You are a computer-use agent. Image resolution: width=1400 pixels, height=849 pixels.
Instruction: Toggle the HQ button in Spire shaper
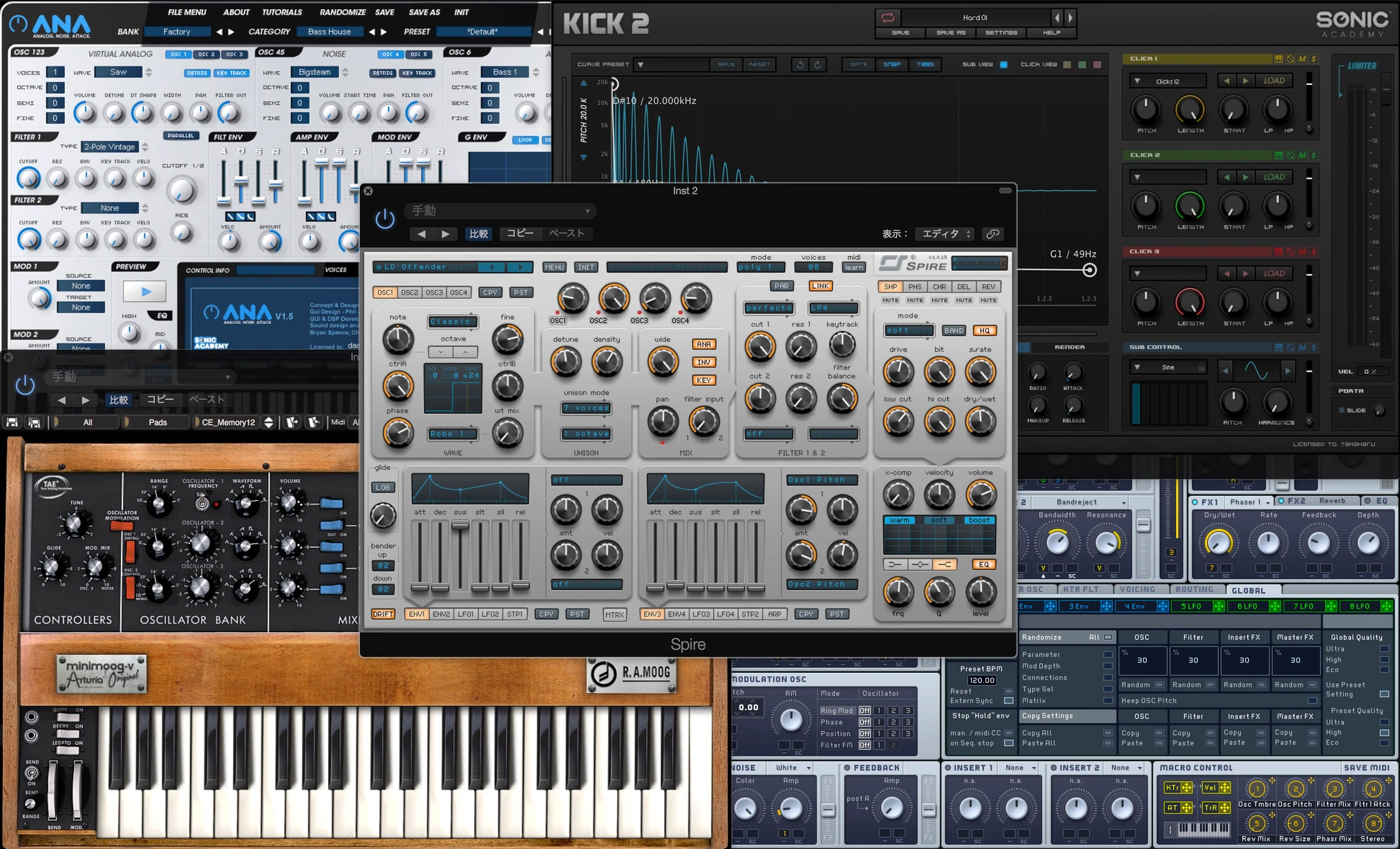[984, 330]
